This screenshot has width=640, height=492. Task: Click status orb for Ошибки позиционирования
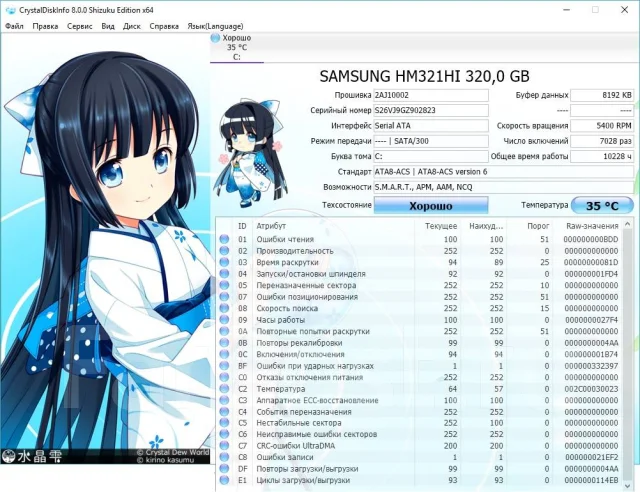click(224, 297)
